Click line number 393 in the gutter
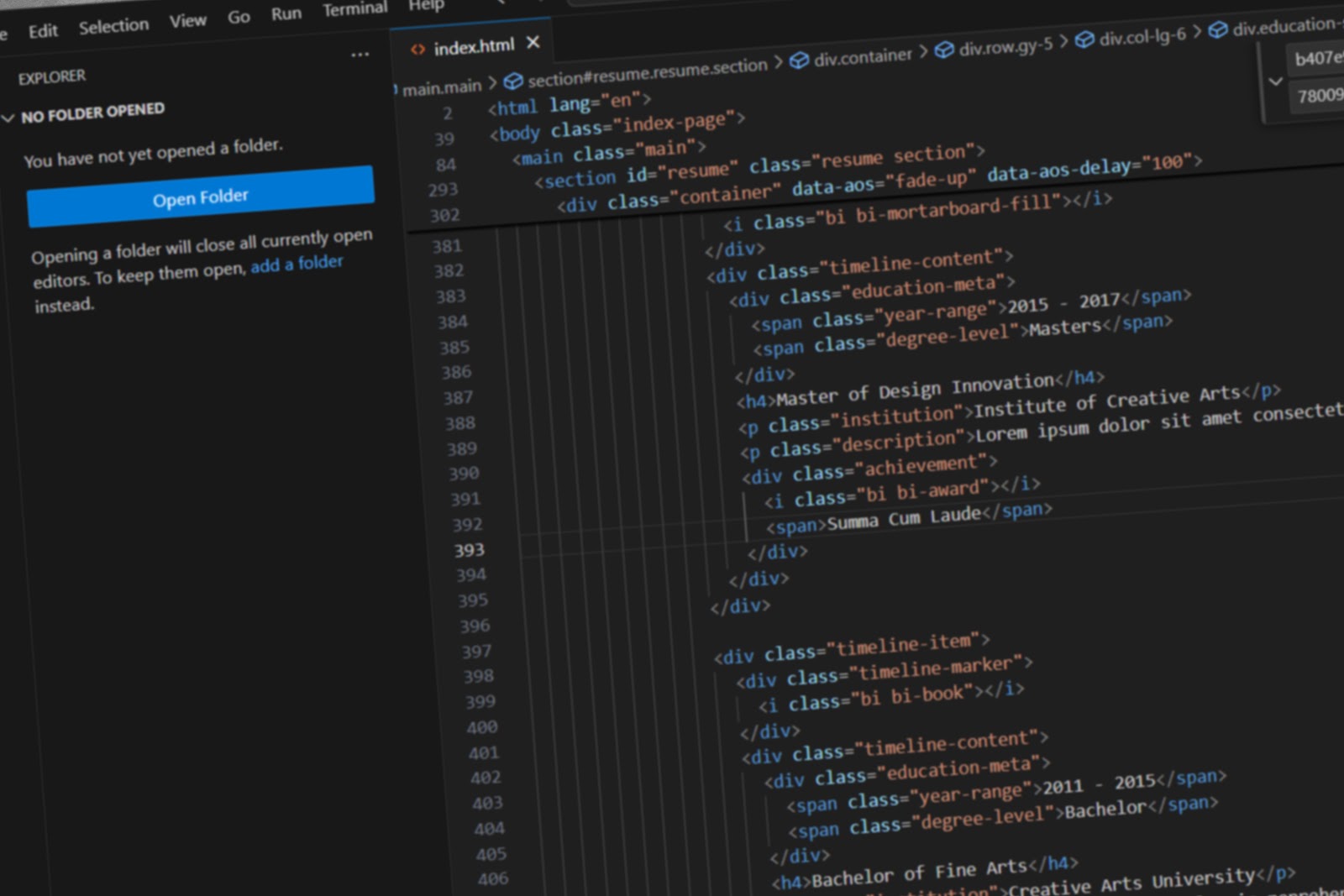This screenshot has width=1344, height=896. 469,550
